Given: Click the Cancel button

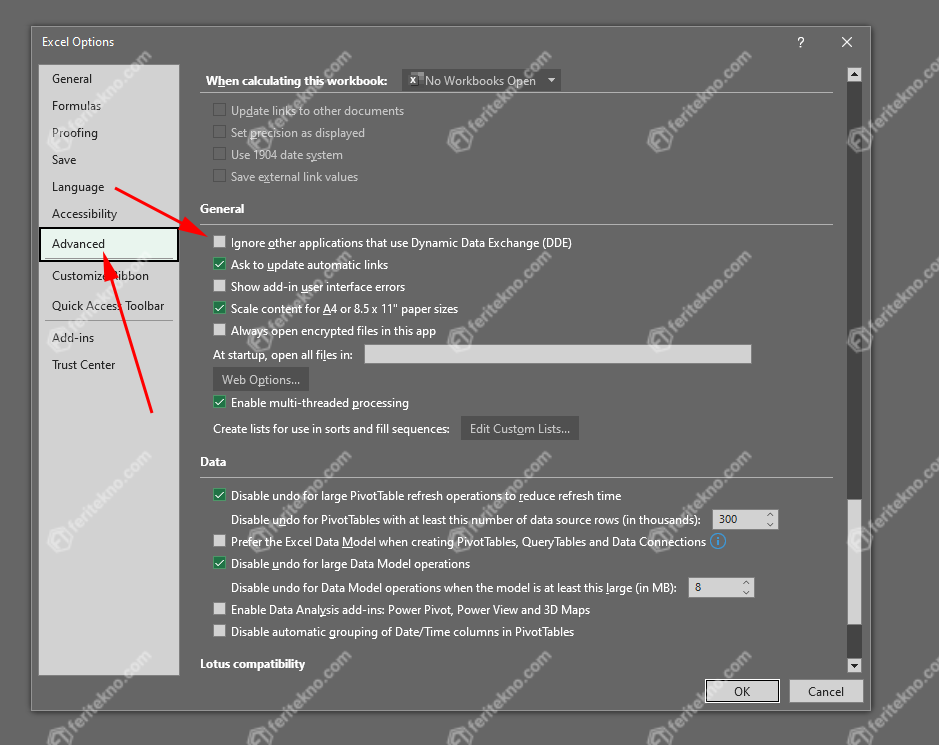Looking at the screenshot, I should [826, 691].
